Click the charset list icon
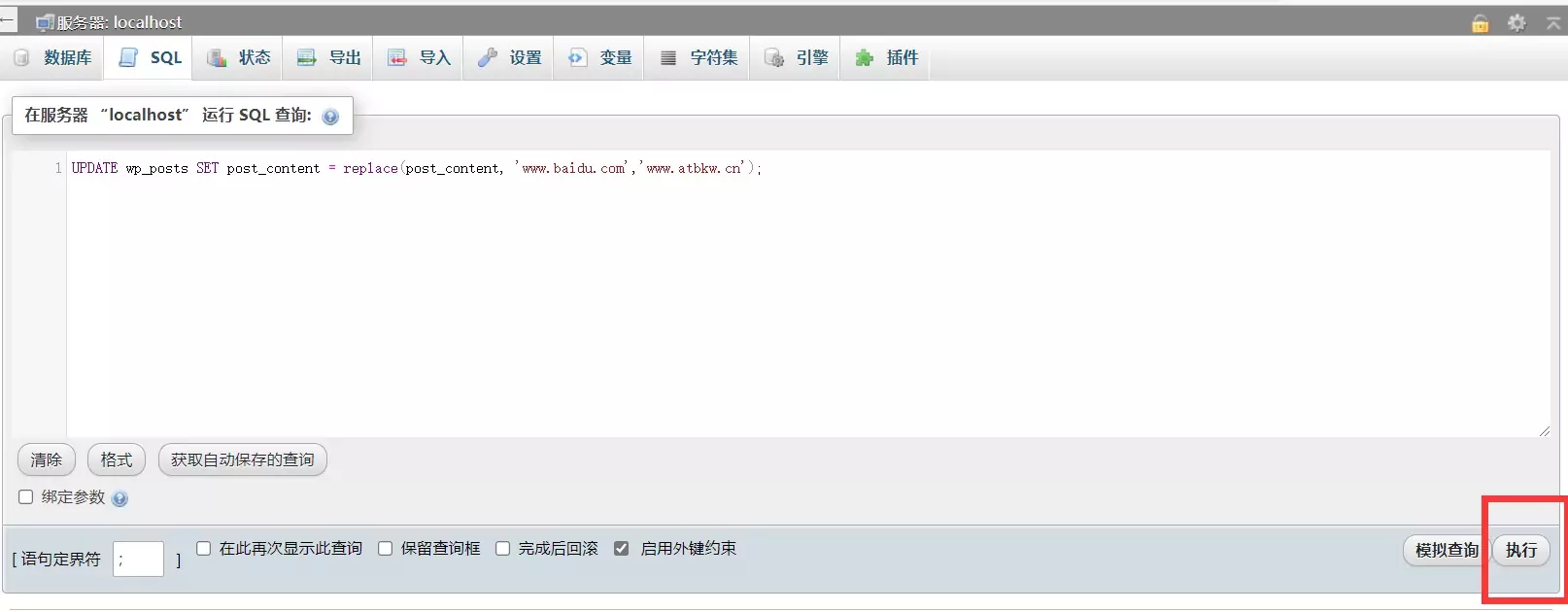The height and width of the screenshot is (612, 1568). [x=668, y=58]
